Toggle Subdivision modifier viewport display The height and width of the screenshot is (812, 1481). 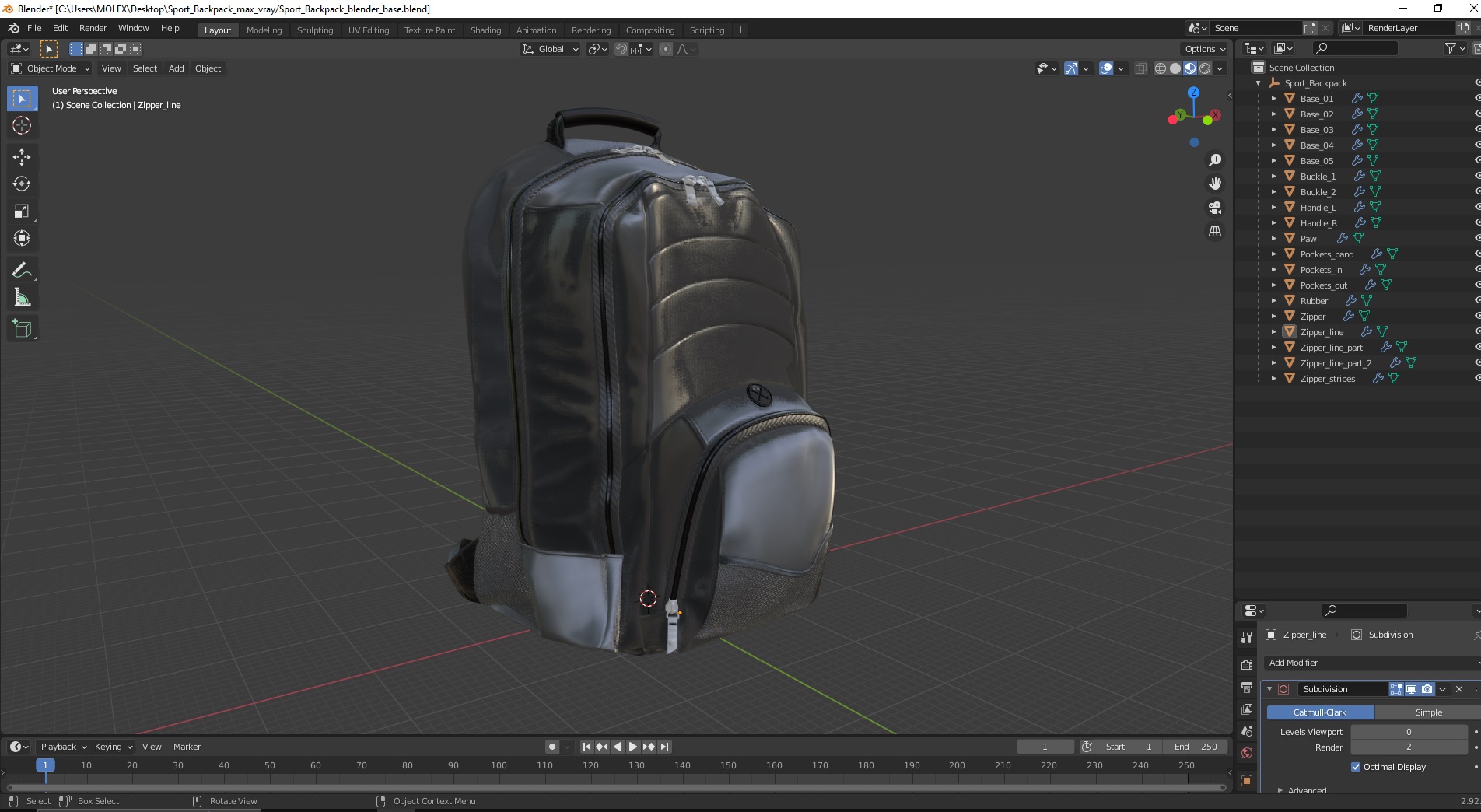[x=1412, y=689]
